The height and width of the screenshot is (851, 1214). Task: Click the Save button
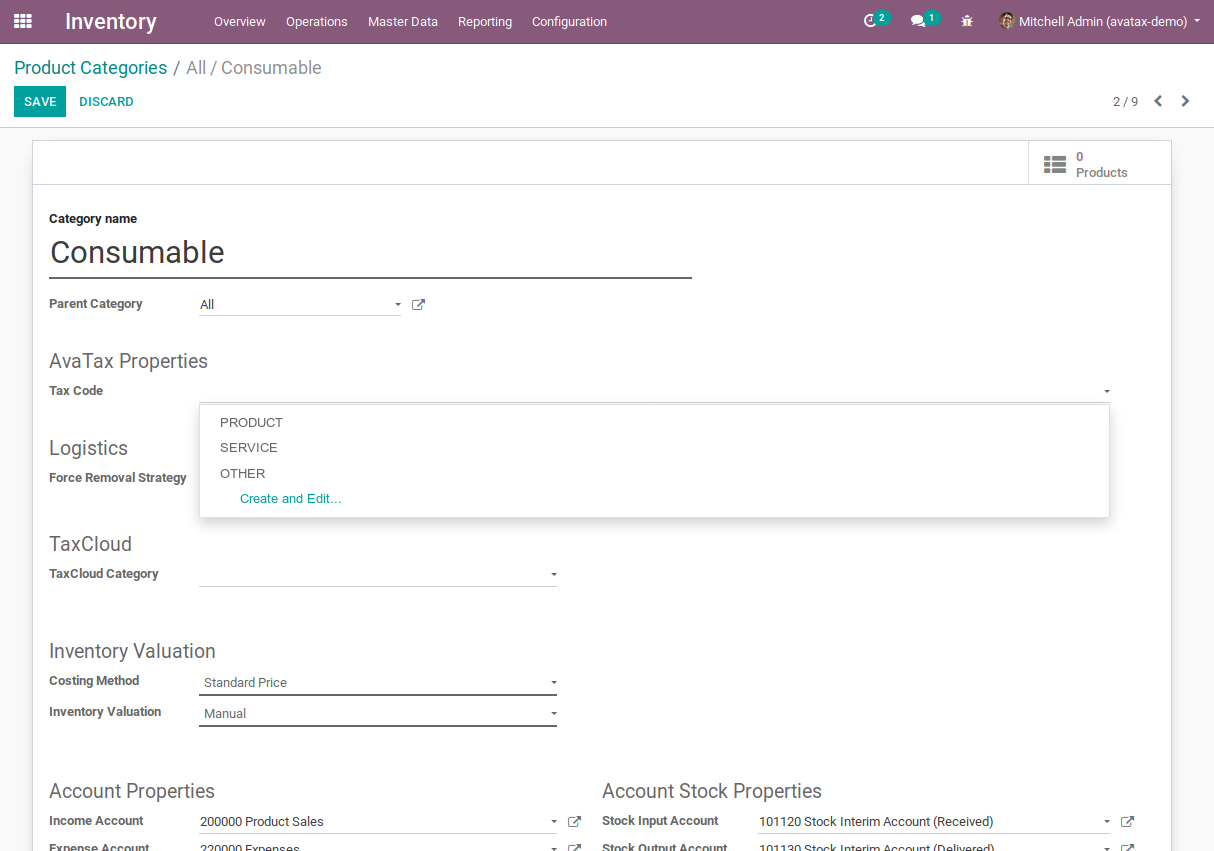(40, 101)
